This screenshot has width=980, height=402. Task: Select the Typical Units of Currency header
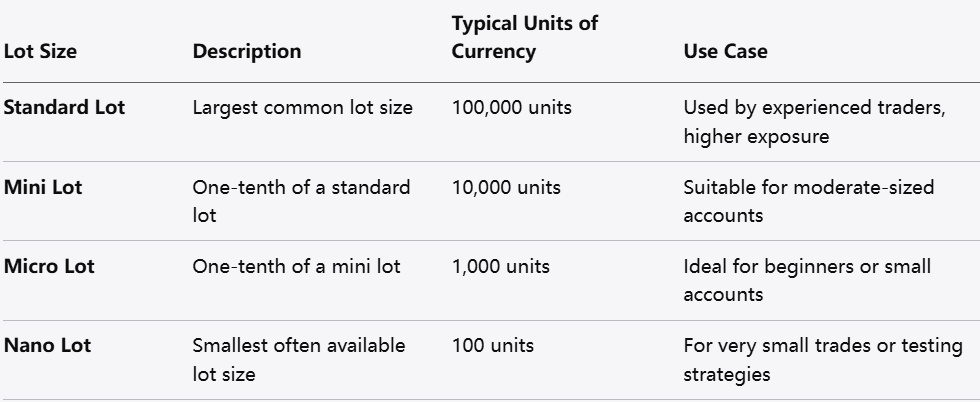tap(524, 37)
